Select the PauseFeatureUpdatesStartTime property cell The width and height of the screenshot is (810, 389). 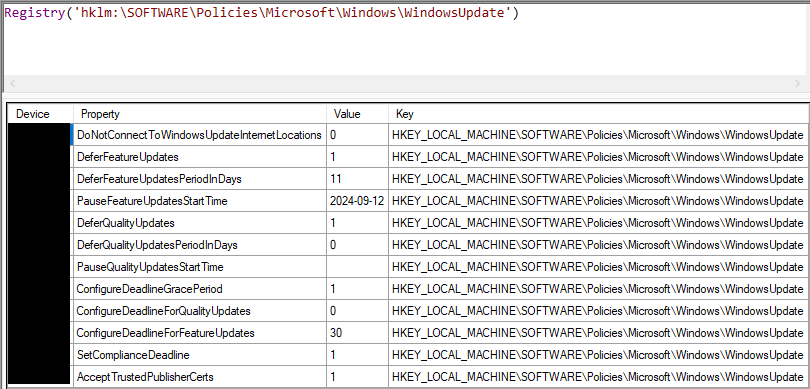click(200, 201)
